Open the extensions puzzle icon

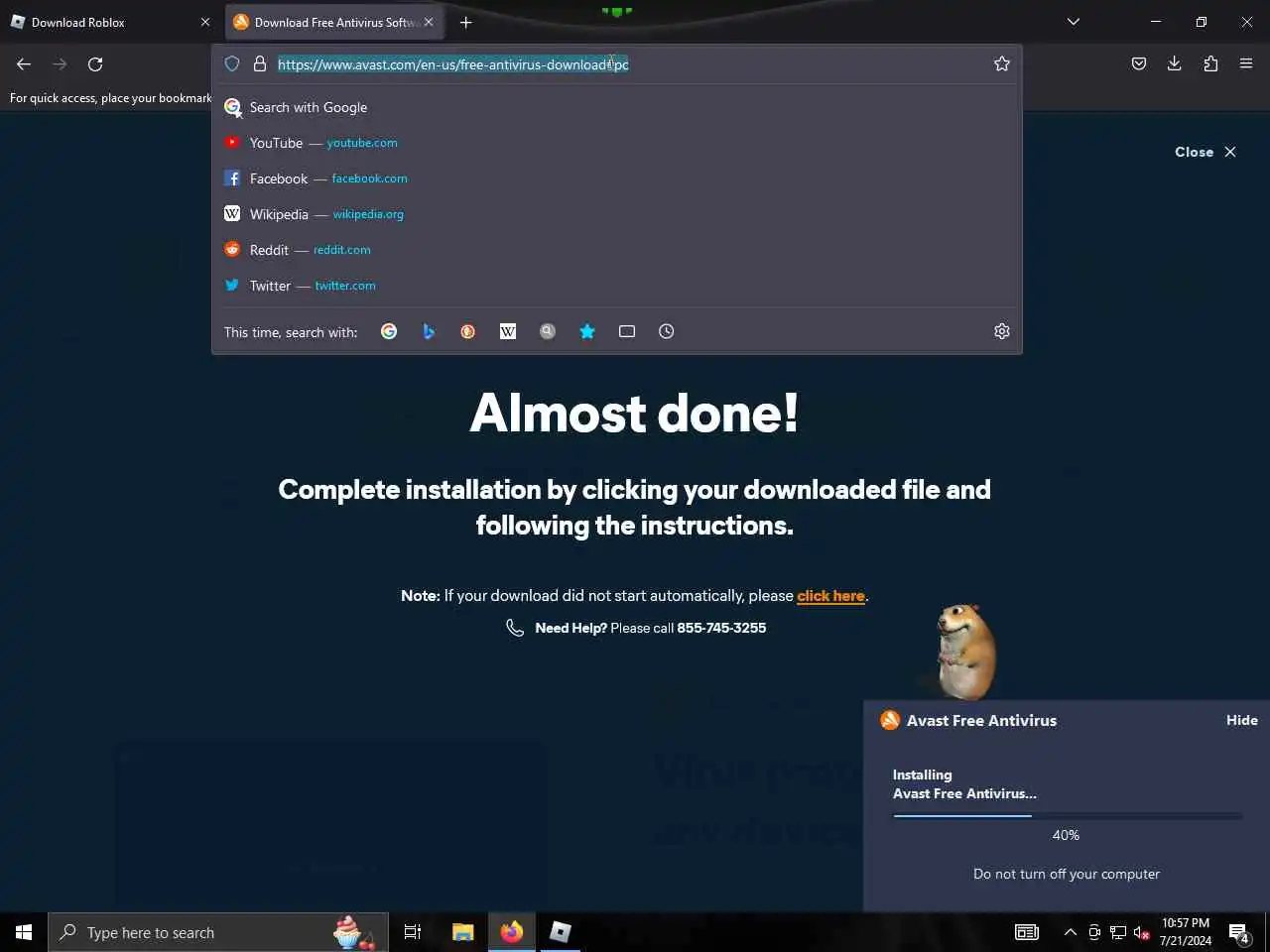pos(1210,63)
